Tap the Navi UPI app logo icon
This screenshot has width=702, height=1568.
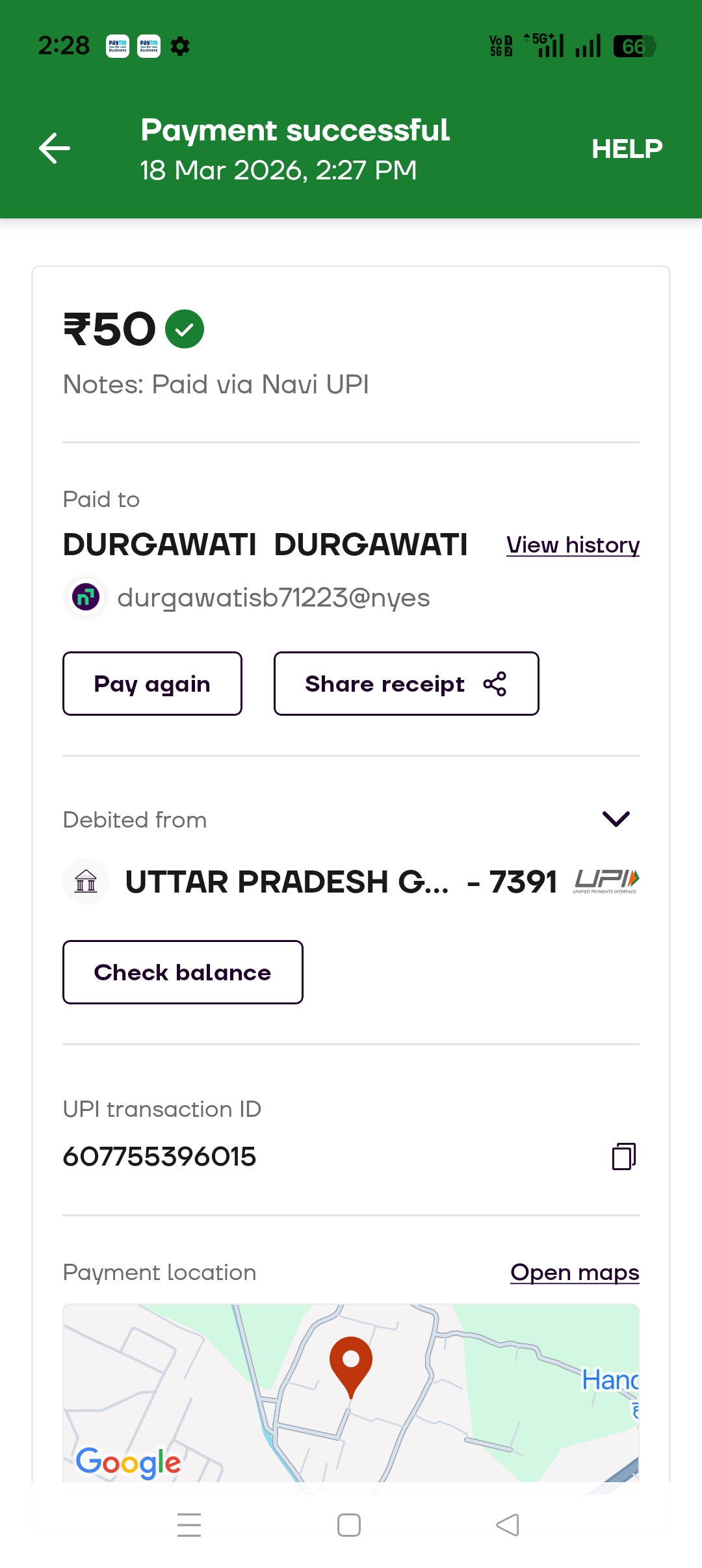pyautogui.click(x=86, y=597)
